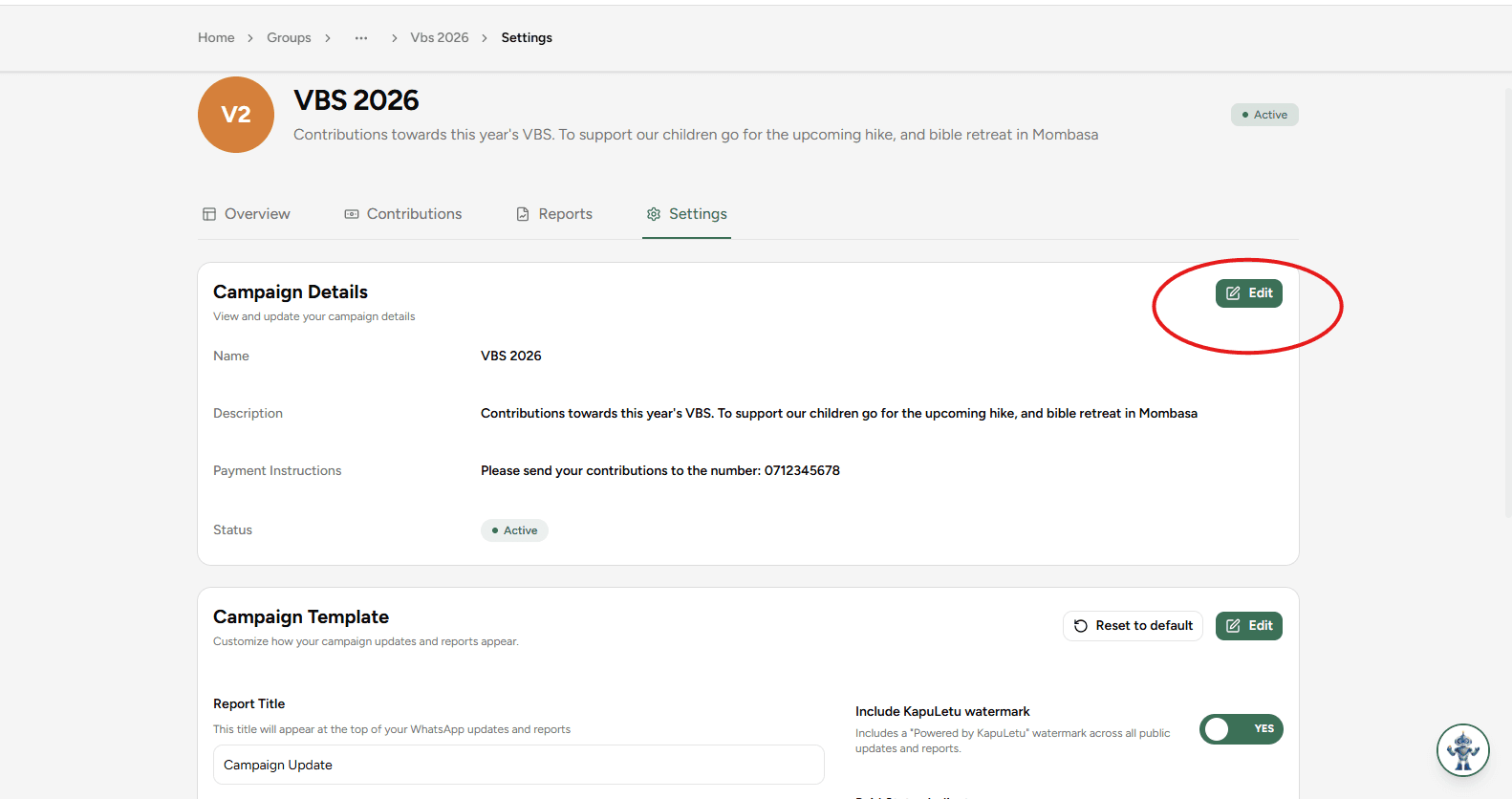Click the V2 campaign avatar
1512x799 pixels.
click(236, 115)
